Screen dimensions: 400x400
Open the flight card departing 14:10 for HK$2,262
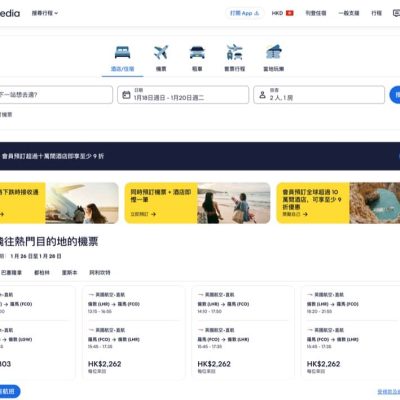[243, 332]
